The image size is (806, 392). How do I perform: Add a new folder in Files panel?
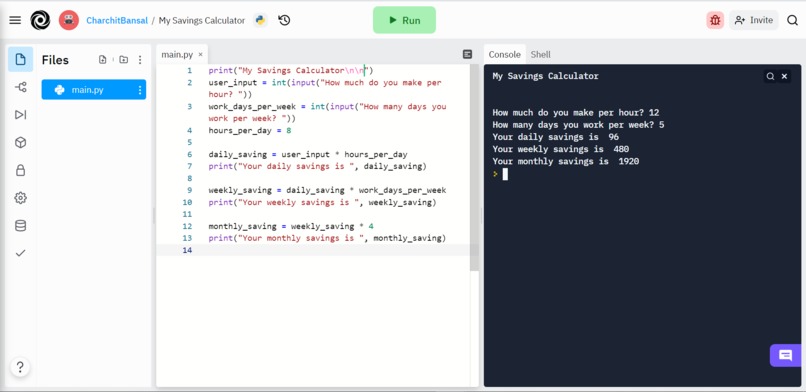point(123,60)
